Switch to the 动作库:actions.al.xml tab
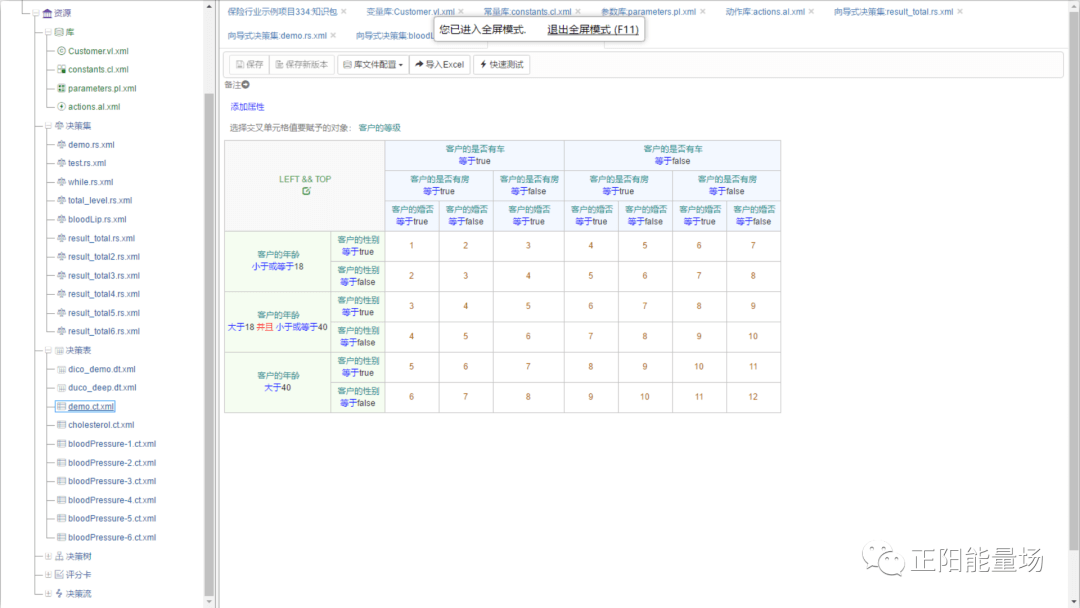Screen dimensions: 1080x608 click(765, 12)
